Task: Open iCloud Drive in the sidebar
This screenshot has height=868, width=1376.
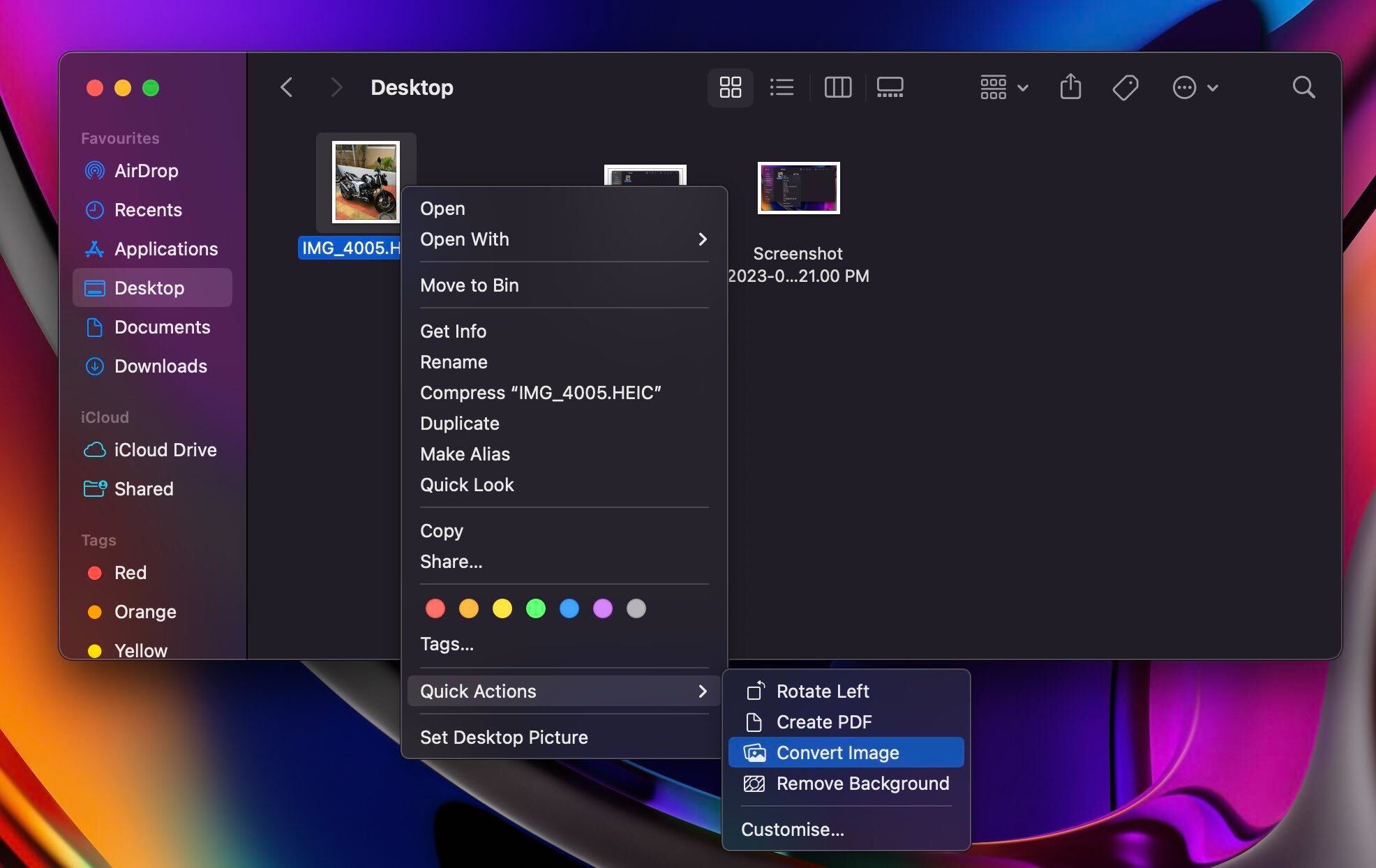Action: point(152,449)
